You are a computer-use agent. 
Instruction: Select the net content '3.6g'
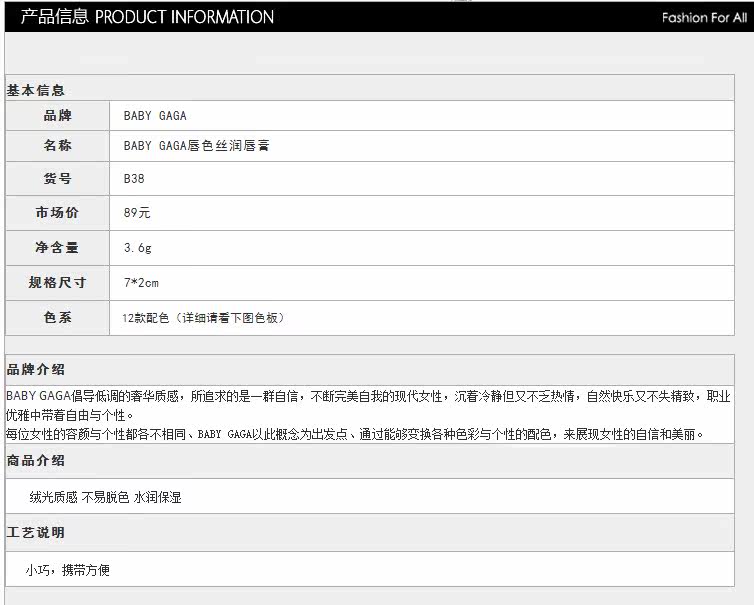click(x=138, y=248)
